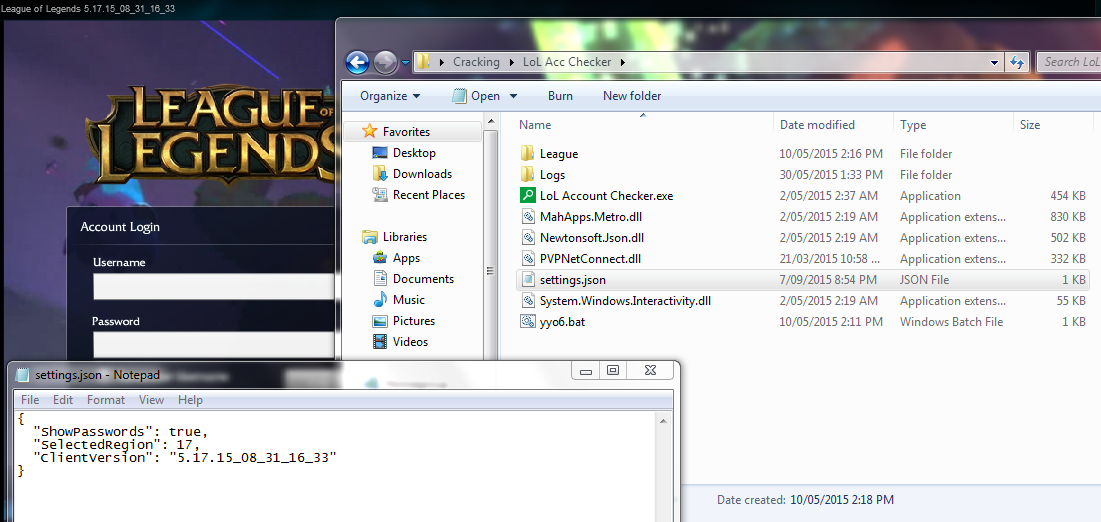Click League of Legends Password field

tap(214, 345)
